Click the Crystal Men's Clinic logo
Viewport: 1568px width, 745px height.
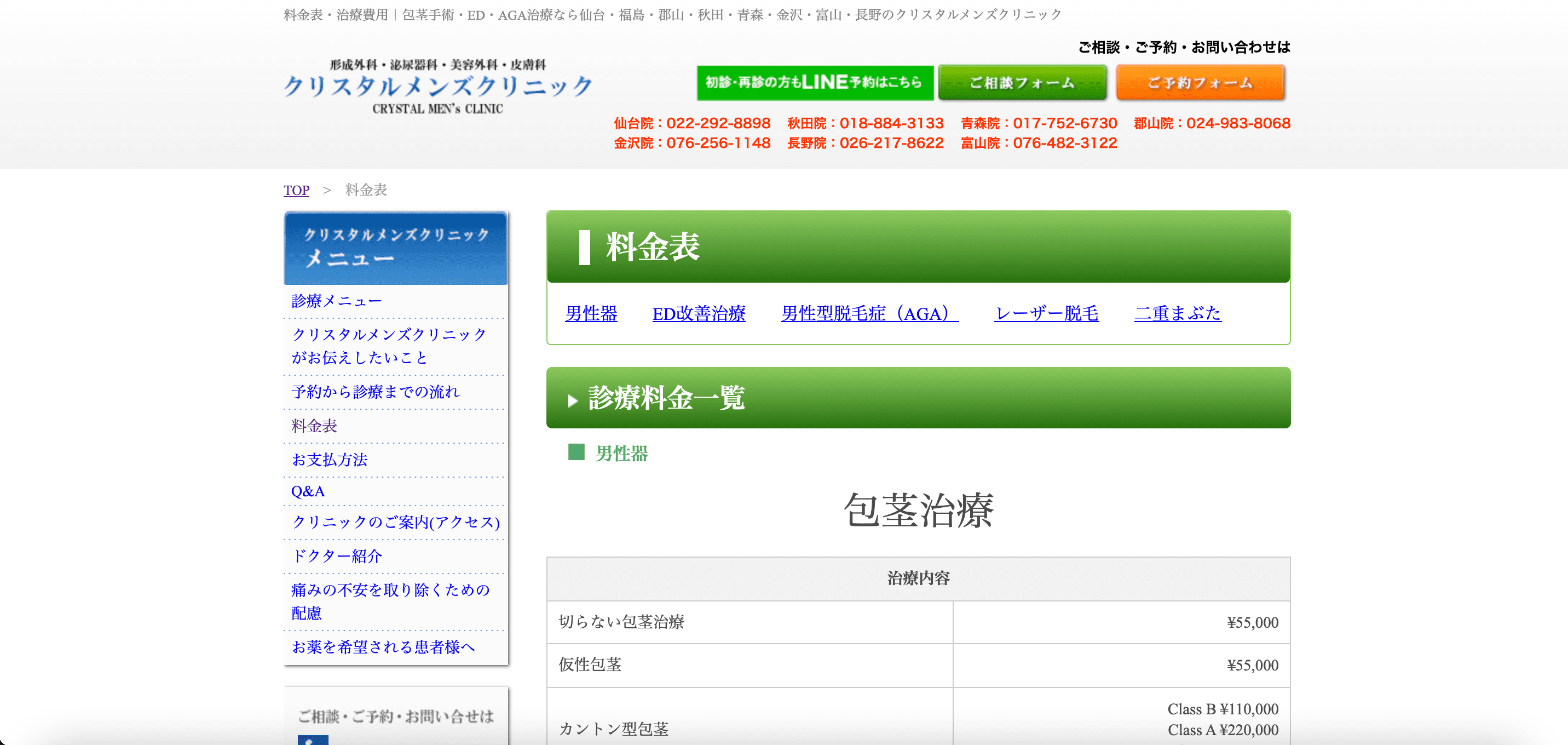(x=437, y=87)
